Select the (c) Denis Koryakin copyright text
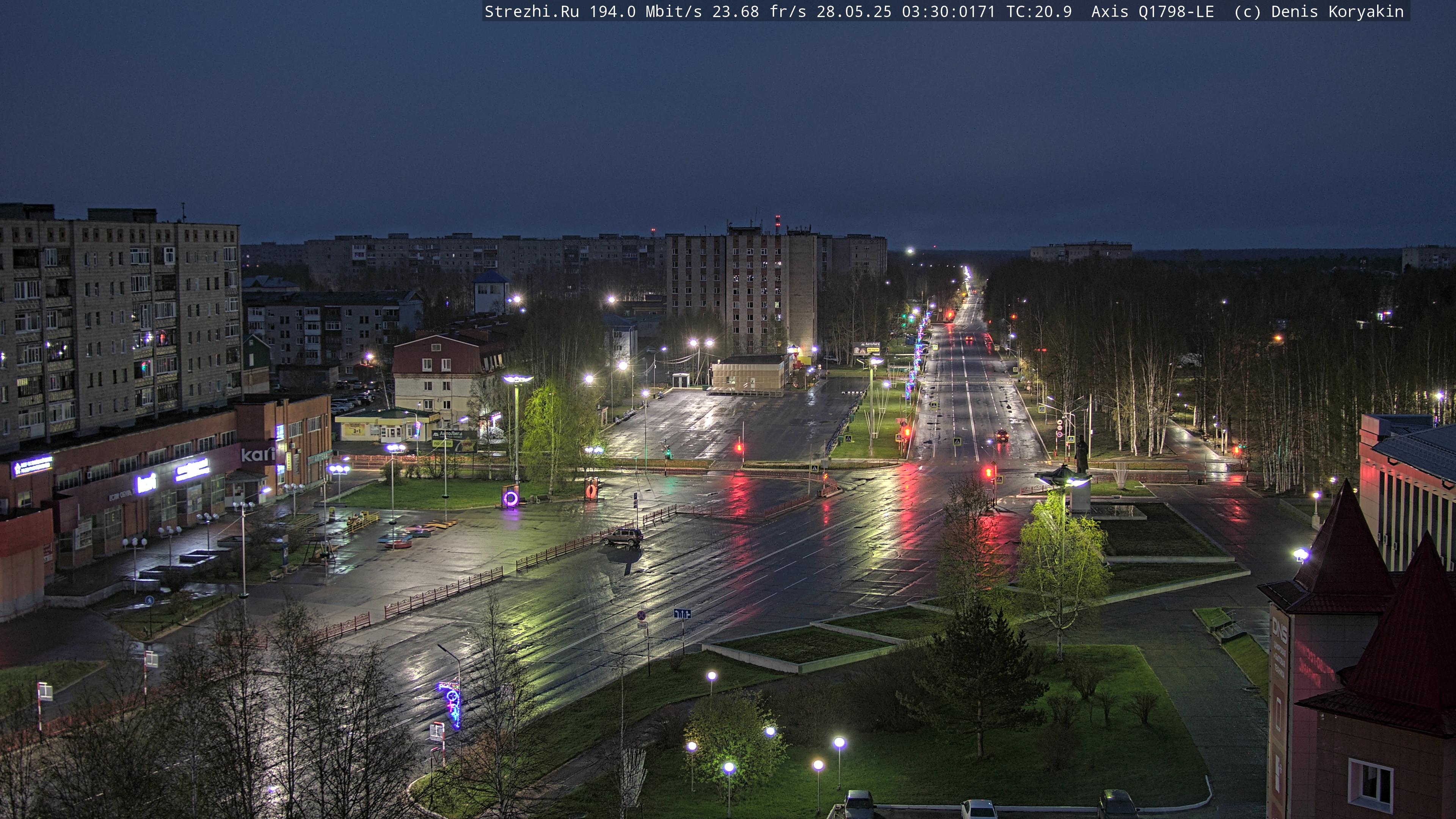 (x=1319, y=11)
